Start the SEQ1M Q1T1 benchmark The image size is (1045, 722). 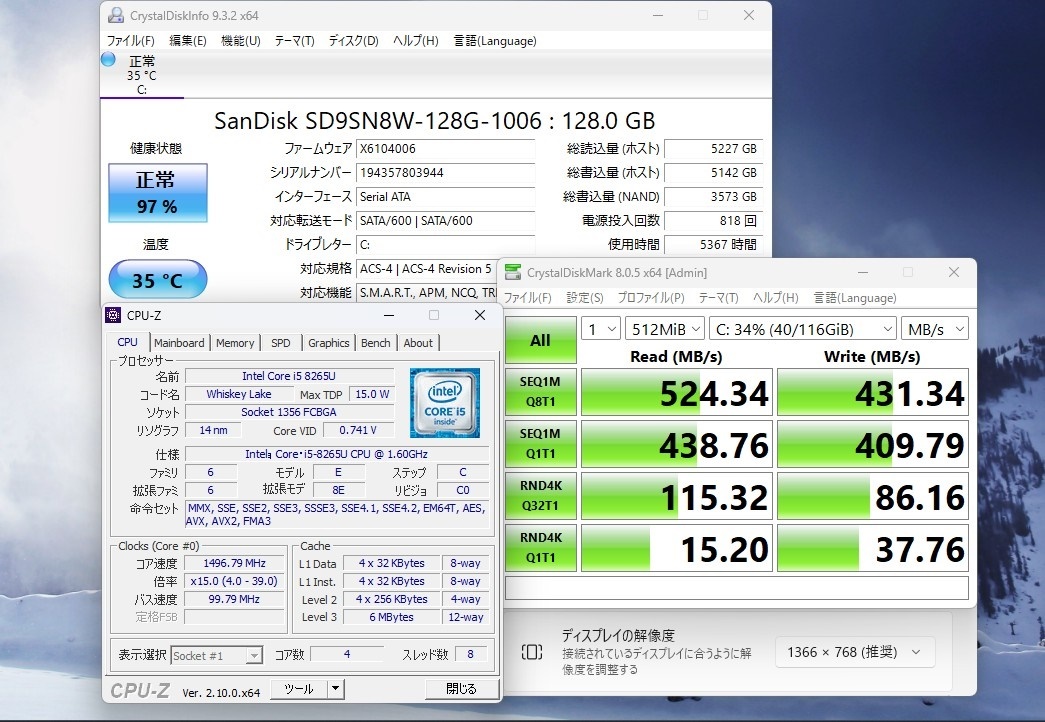(x=540, y=444)
